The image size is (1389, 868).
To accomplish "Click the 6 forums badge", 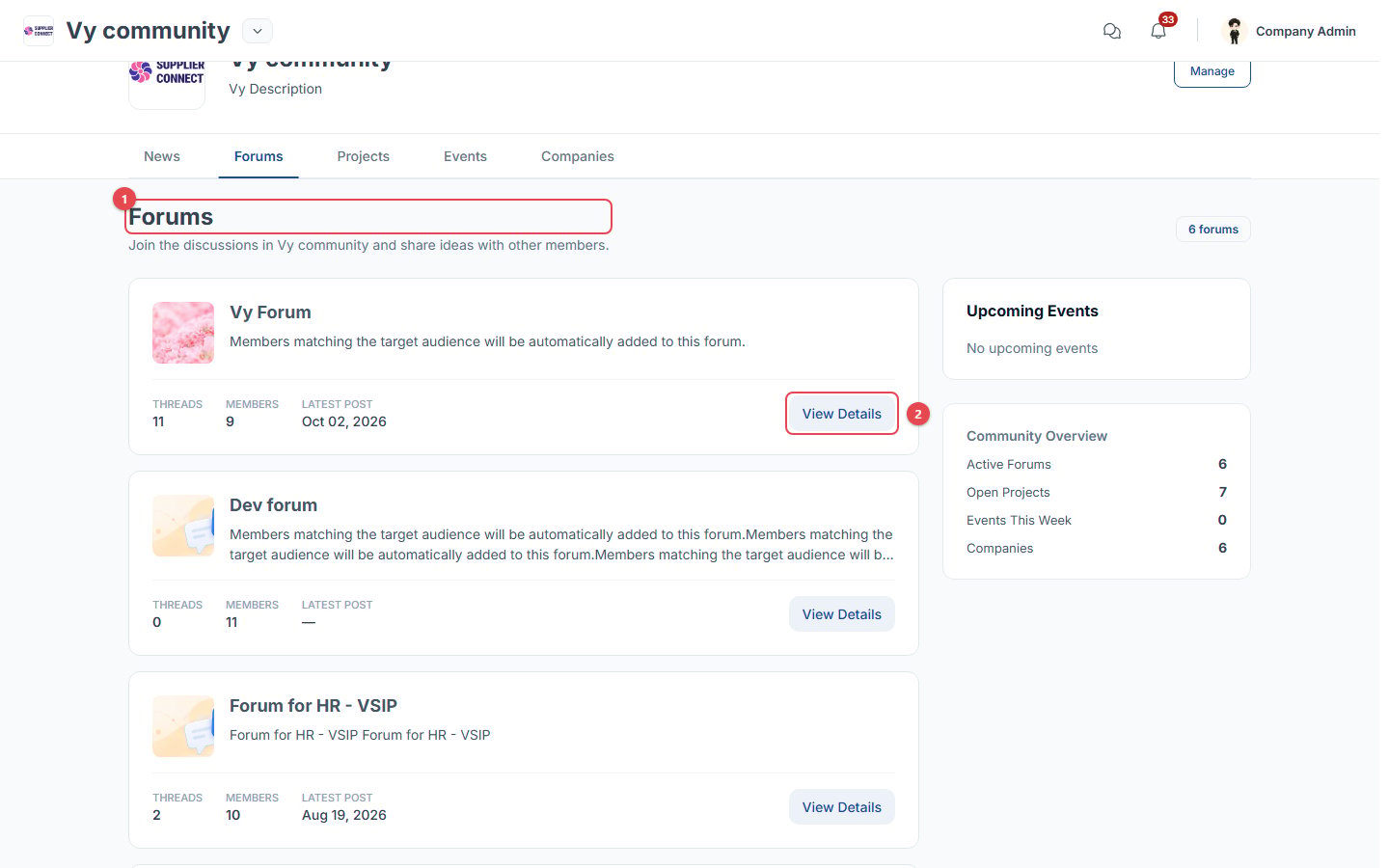I will pyautogui.click(x=1213, y=230).
